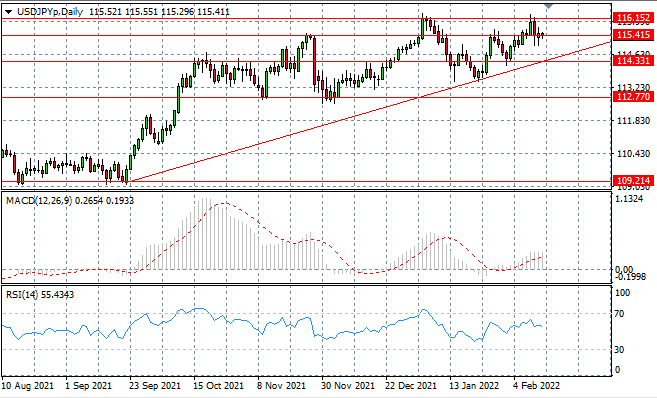Select the blue RSI line at its December peak
This screenshot has width=657, height=398.
[x=424, y=310]
